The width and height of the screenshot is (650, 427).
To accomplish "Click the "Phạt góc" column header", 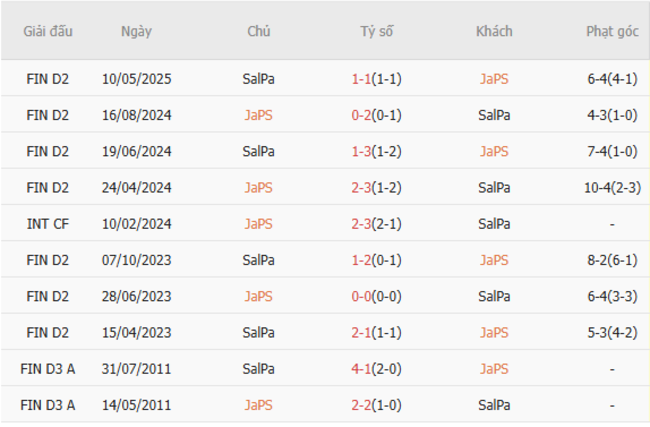I will [612, 31].
